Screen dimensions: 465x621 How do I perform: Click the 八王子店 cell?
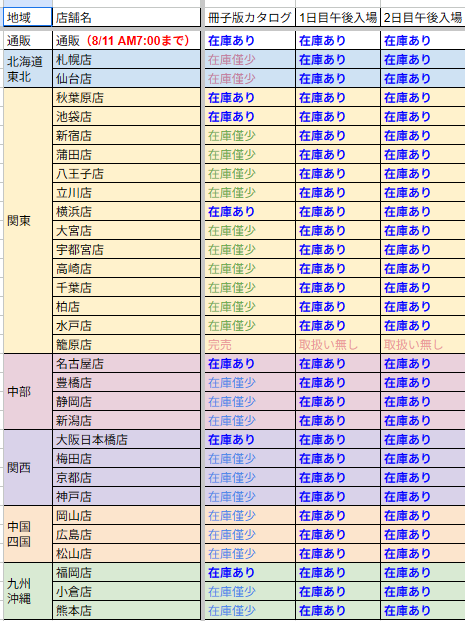(x=126, y=173)
